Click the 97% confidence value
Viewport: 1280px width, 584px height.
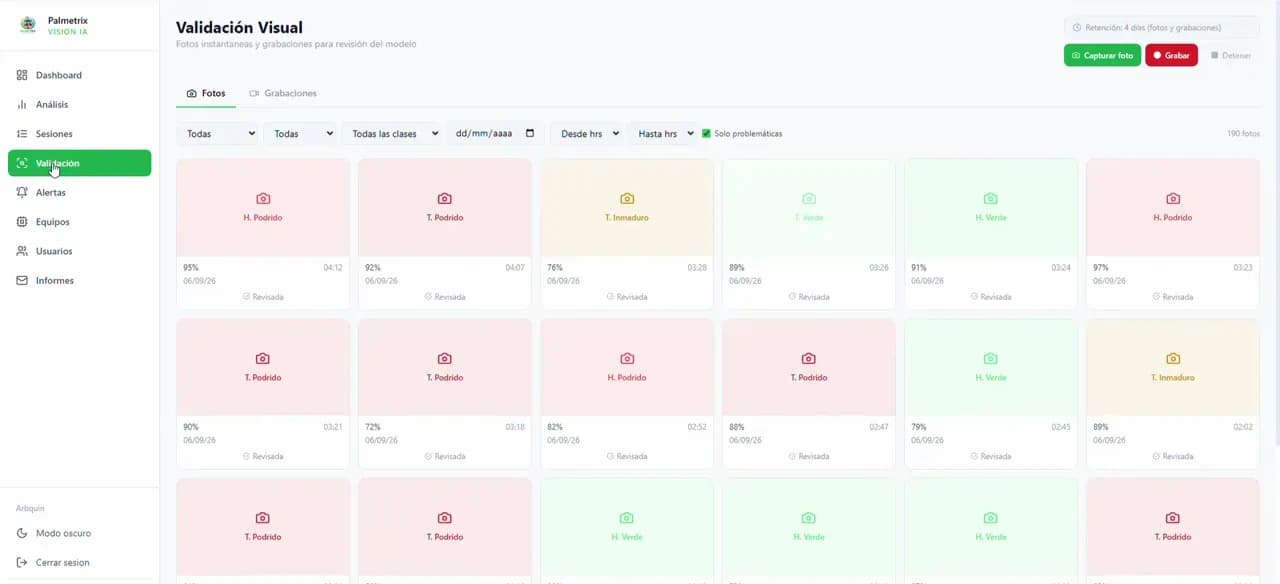coord(1101,268)
